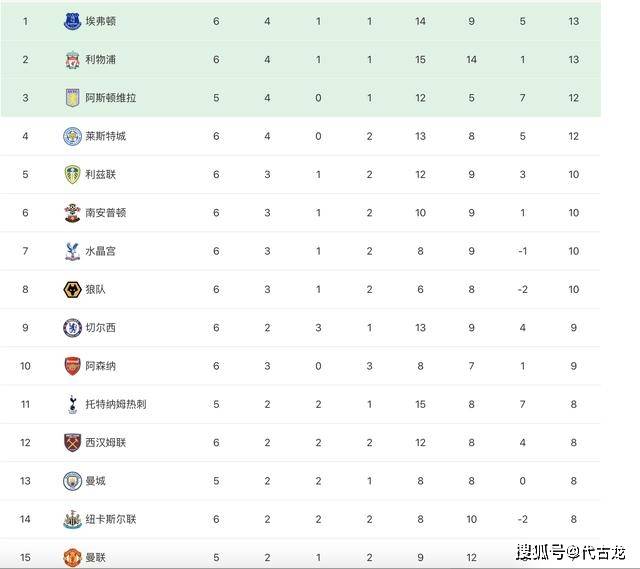Click the Newcastle United crest icon

(73, 519)
